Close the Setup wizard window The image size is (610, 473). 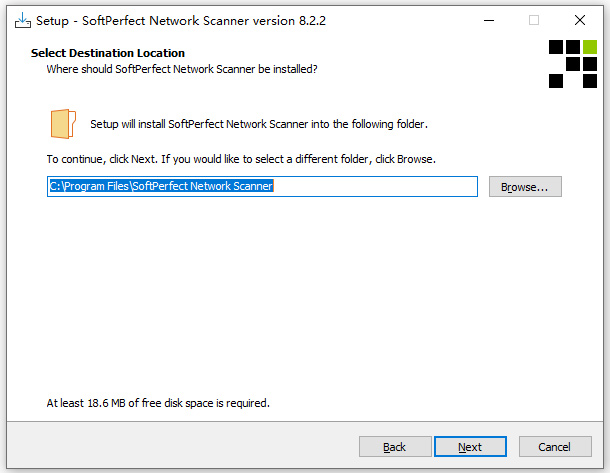coord(580,20)
